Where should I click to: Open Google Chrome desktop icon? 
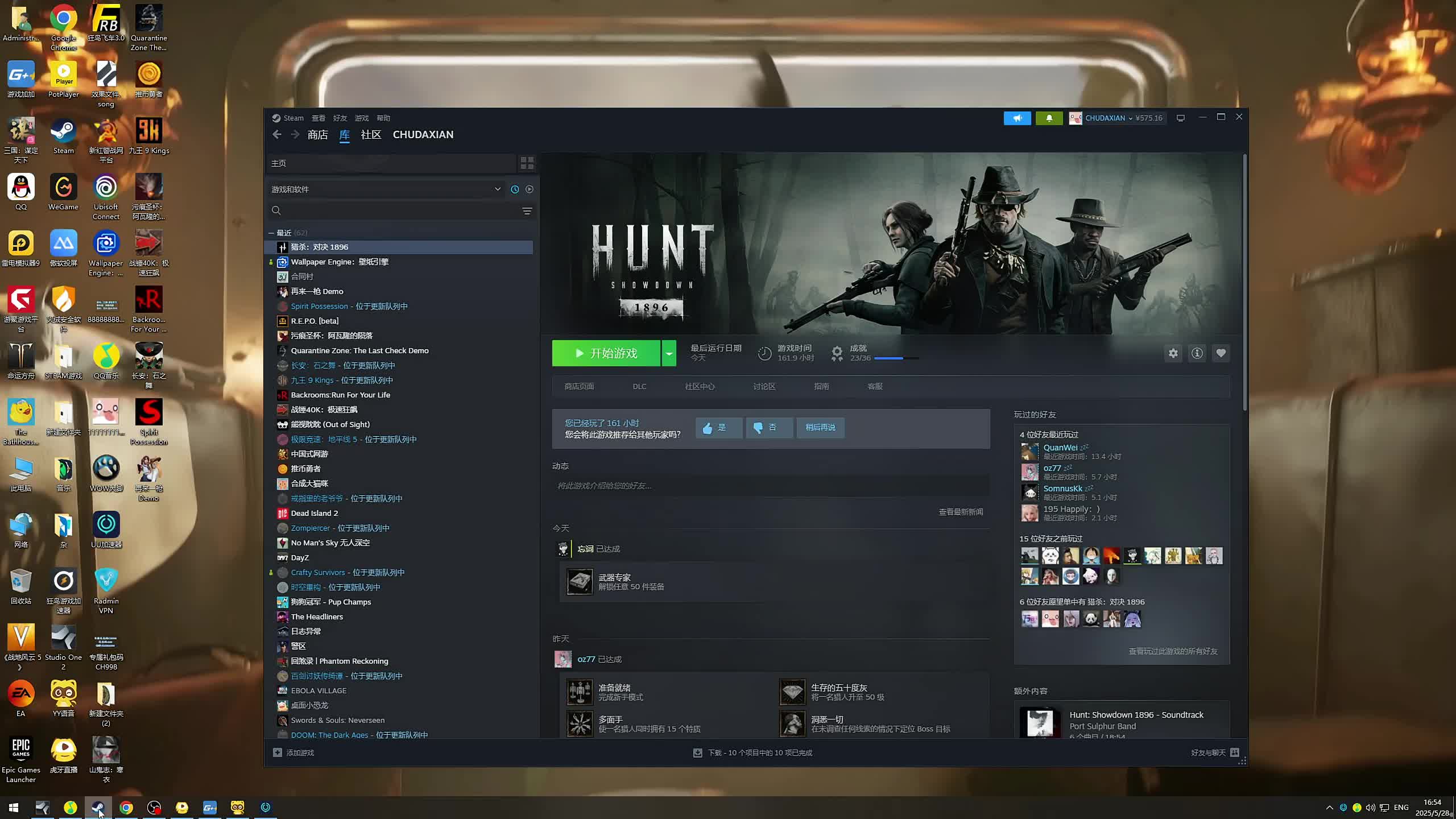click(63, 28)
